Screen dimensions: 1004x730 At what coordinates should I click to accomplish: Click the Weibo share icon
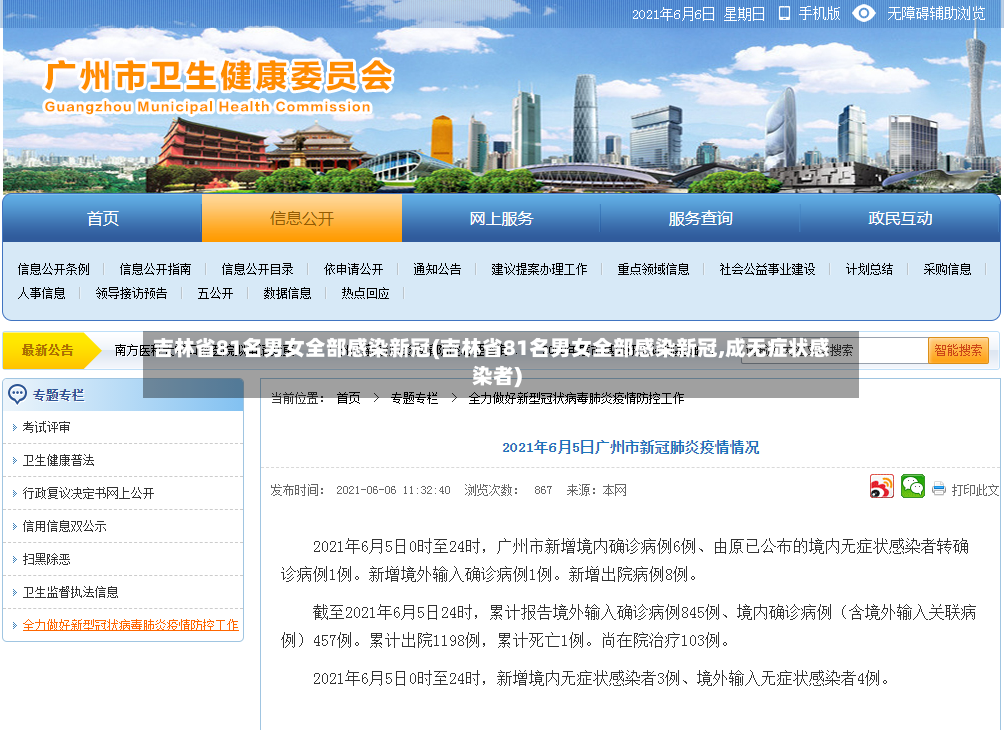881,487
